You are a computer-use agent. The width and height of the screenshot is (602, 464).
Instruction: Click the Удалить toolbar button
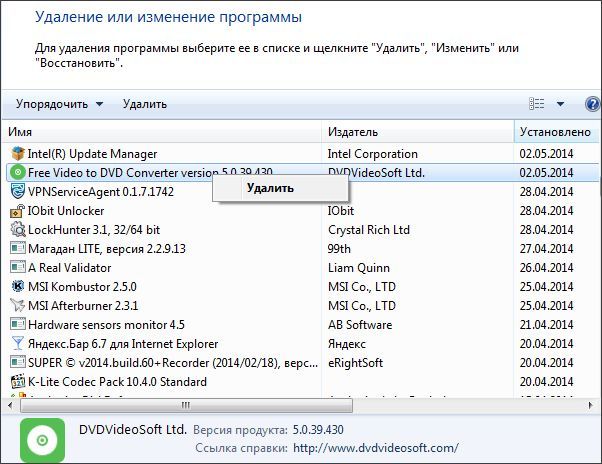click(x=145, y=104)
